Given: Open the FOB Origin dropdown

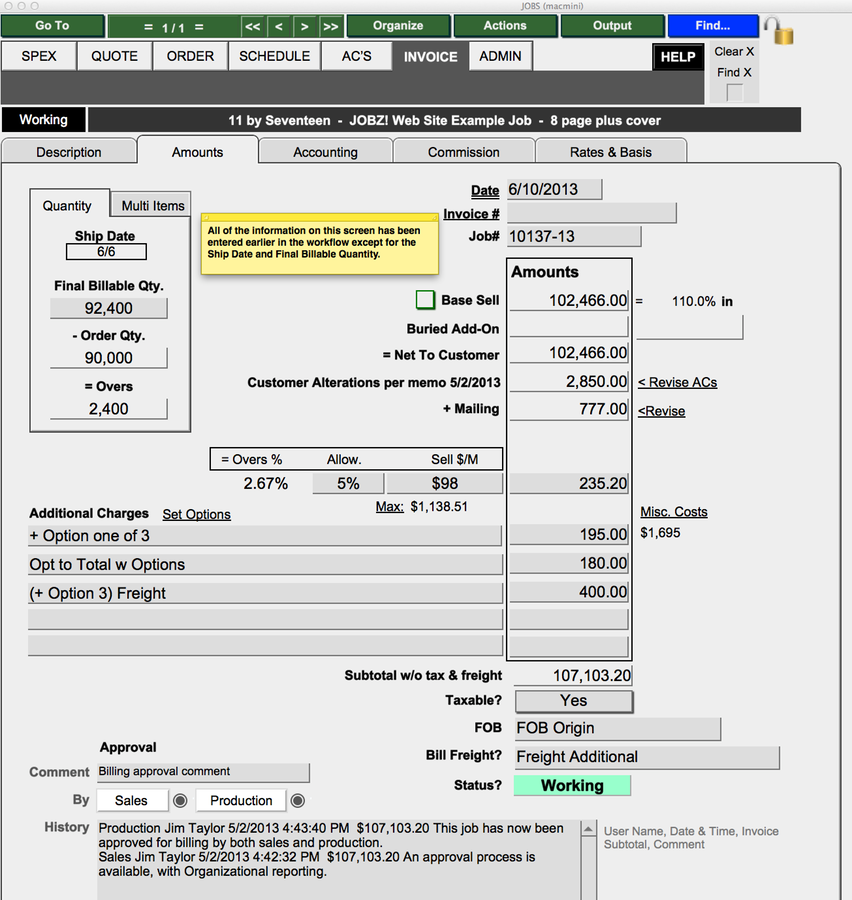Looking at the screenshot, I should pyautogui.click(x=617, y=728).
